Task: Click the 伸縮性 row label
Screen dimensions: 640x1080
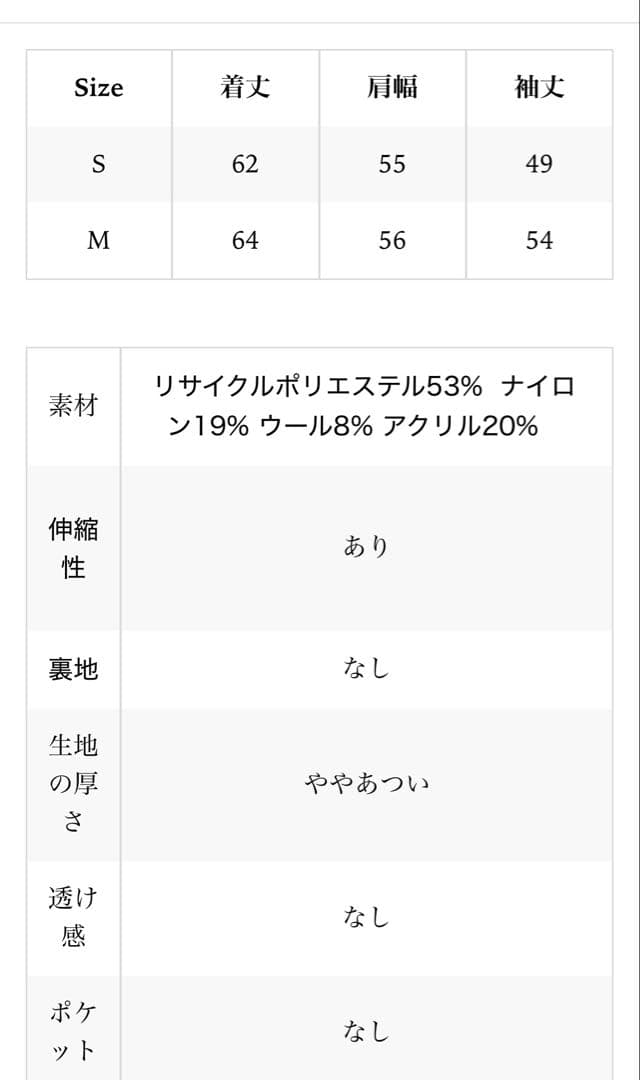Action: pyautogui.click(x=73, y=548)
